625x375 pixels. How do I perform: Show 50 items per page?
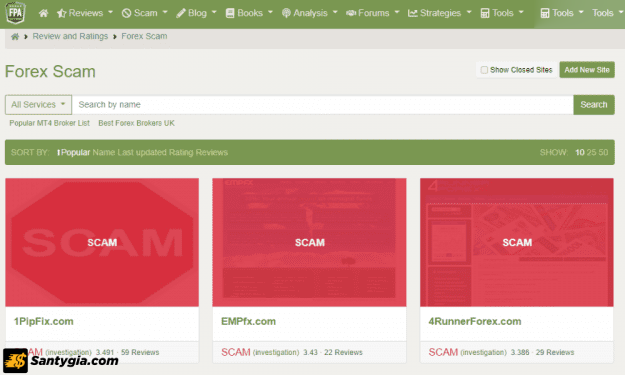(x=603, y=152)
